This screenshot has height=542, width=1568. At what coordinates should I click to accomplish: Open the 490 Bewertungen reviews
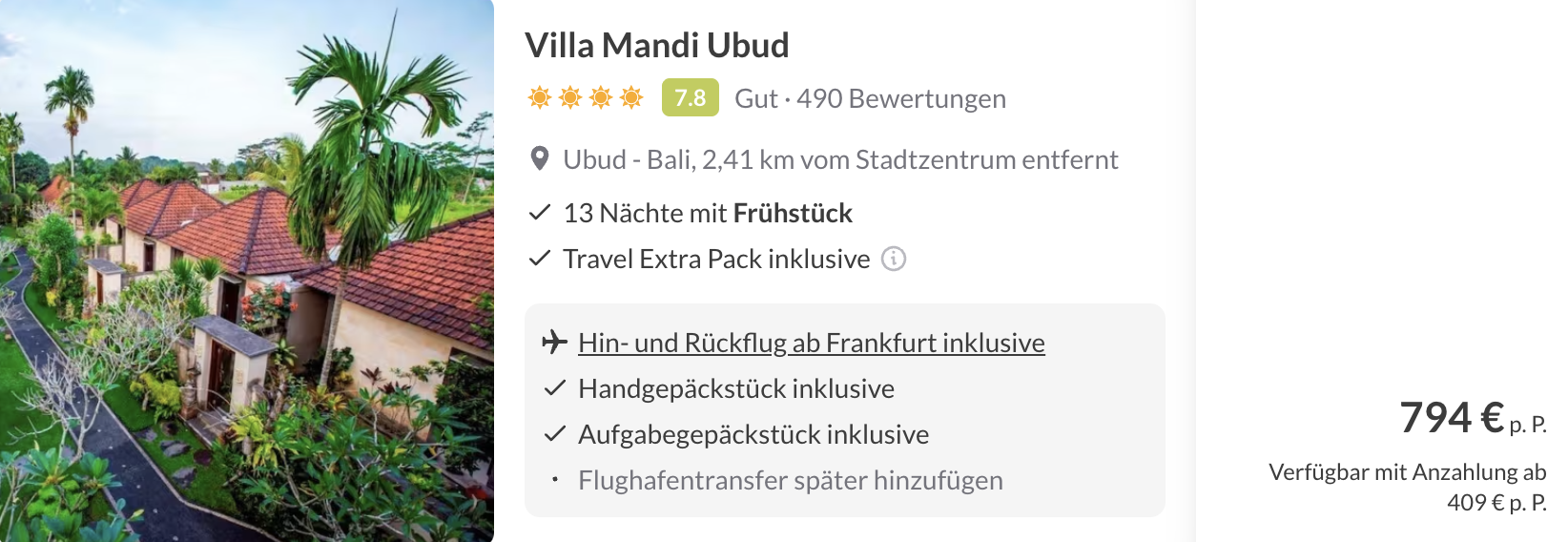[x=900, y=98]
